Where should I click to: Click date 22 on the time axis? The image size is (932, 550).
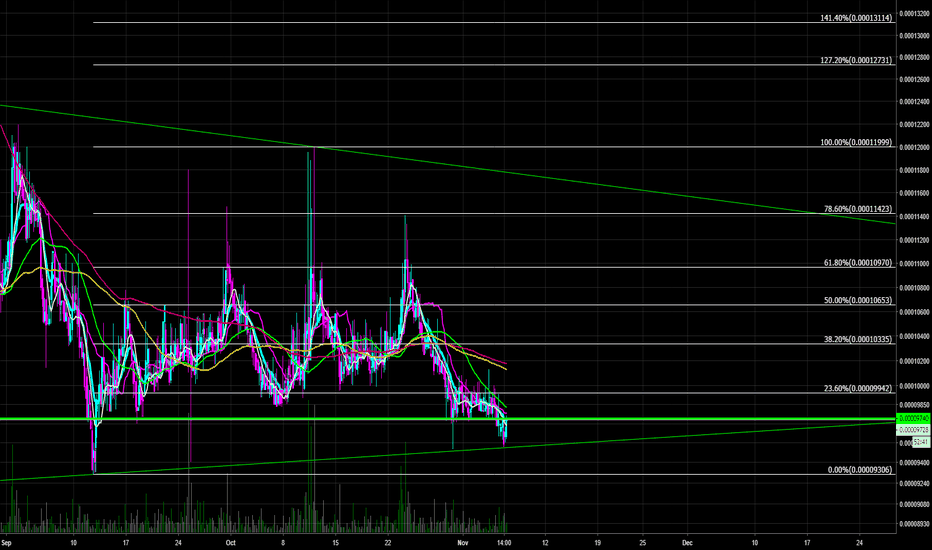pos(388,543)
